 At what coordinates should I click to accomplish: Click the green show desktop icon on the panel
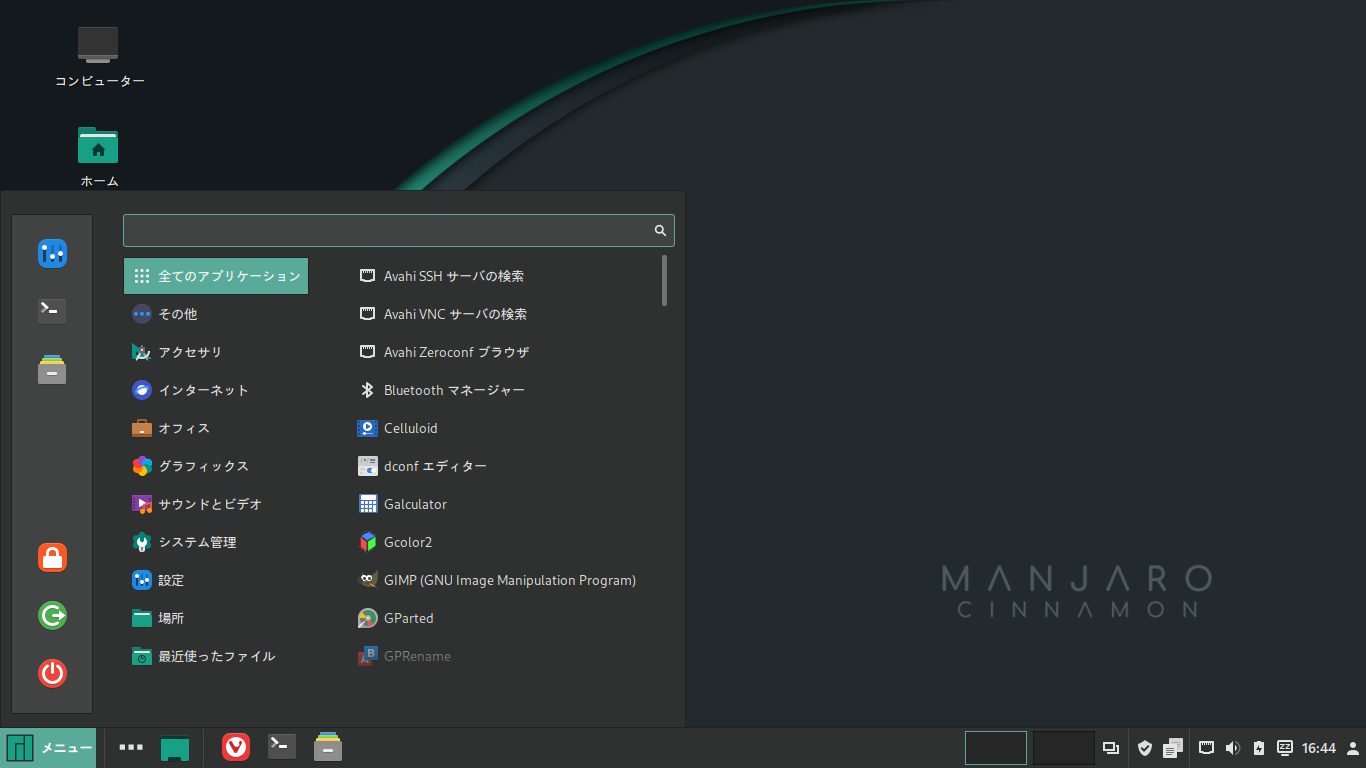[x=175, y=748]
